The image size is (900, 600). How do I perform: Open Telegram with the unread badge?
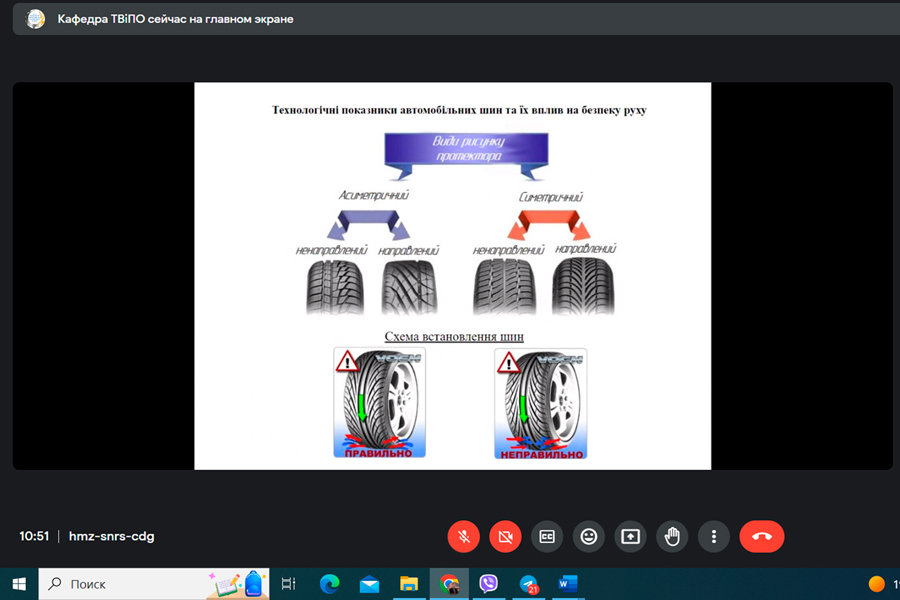(529, 584)
